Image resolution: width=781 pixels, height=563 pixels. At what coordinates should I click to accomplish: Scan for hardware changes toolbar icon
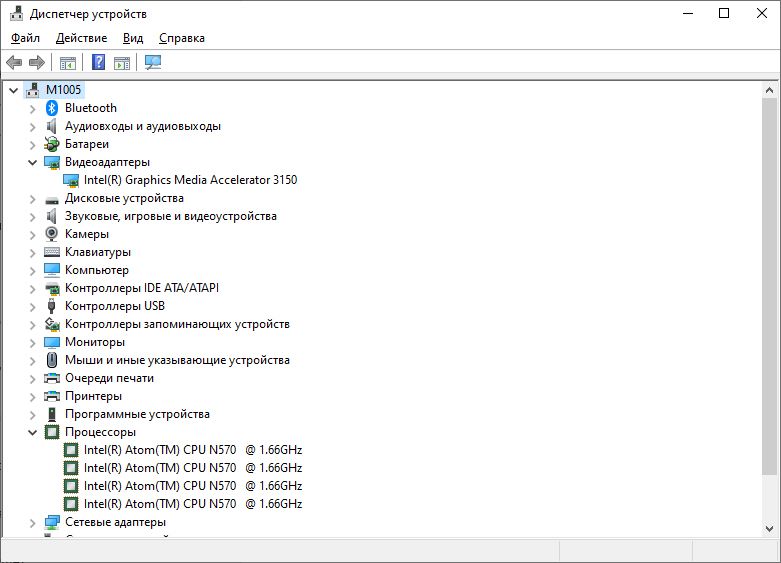(x=152, y=62)
